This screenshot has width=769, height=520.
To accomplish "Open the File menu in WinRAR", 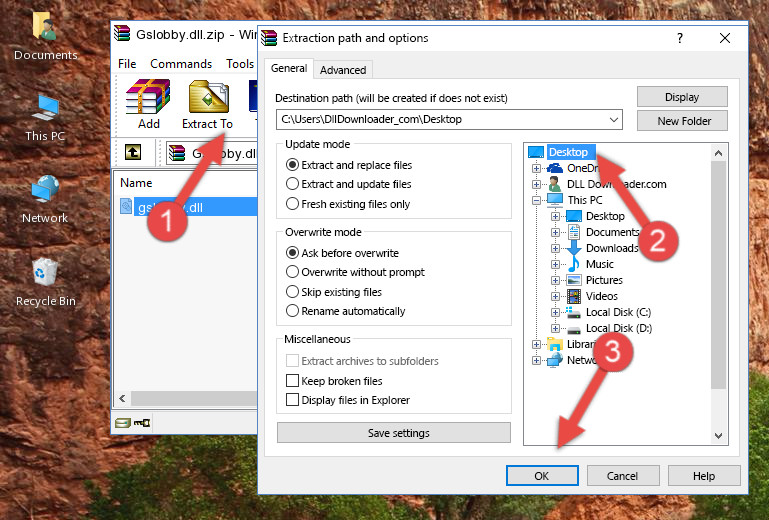I will pyautogui.click(x=127, y=64).
